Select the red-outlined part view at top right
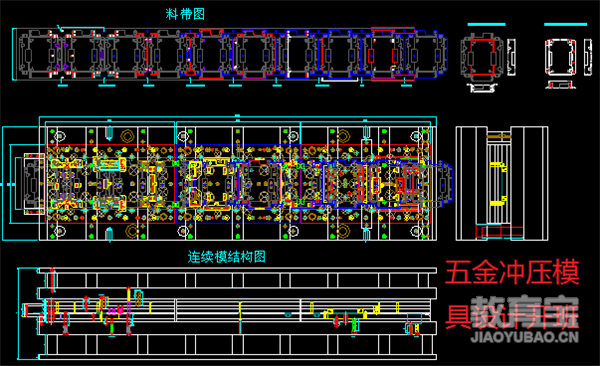 point(482,57)
